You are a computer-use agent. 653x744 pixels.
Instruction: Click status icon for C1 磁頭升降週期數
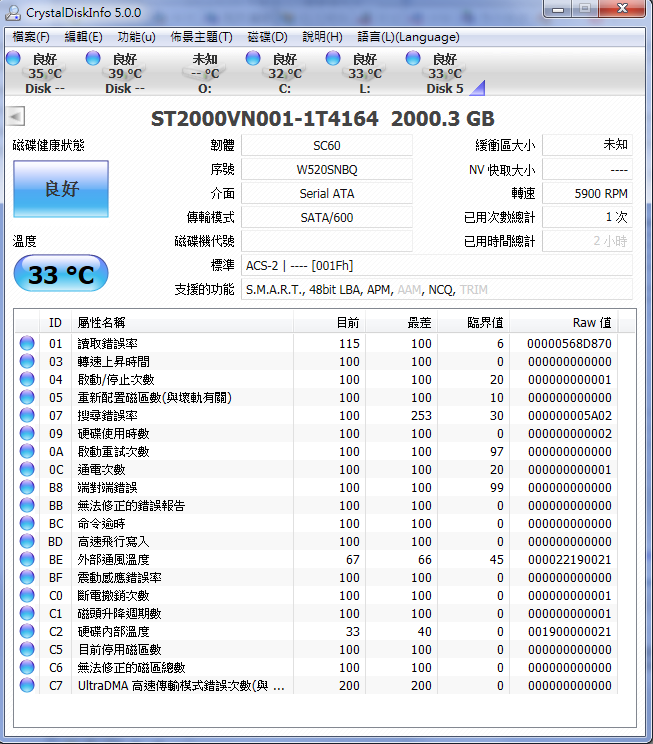click(27, 614)
